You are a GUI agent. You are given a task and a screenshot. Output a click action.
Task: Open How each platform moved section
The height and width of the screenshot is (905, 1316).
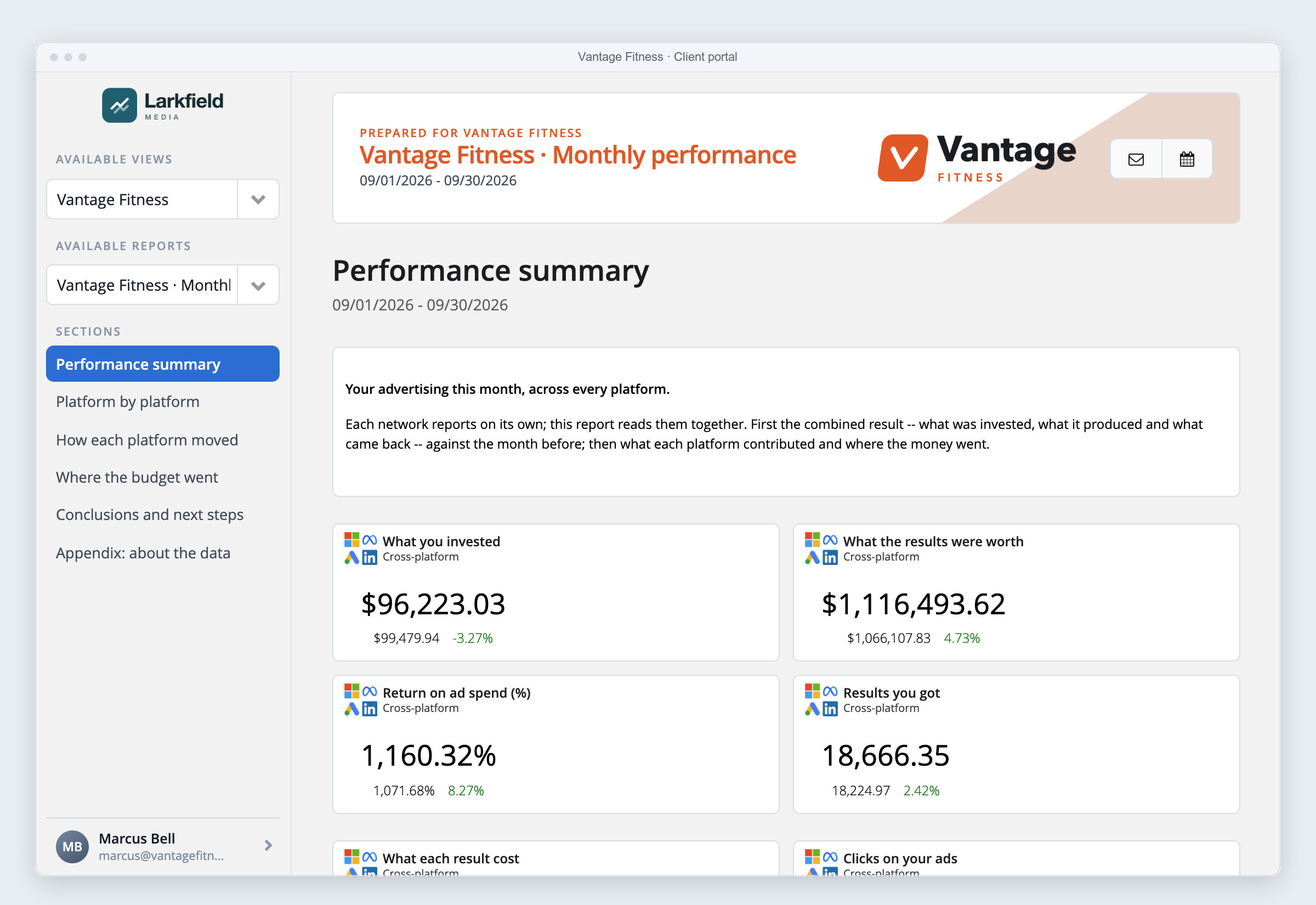(x=147, y=440)
